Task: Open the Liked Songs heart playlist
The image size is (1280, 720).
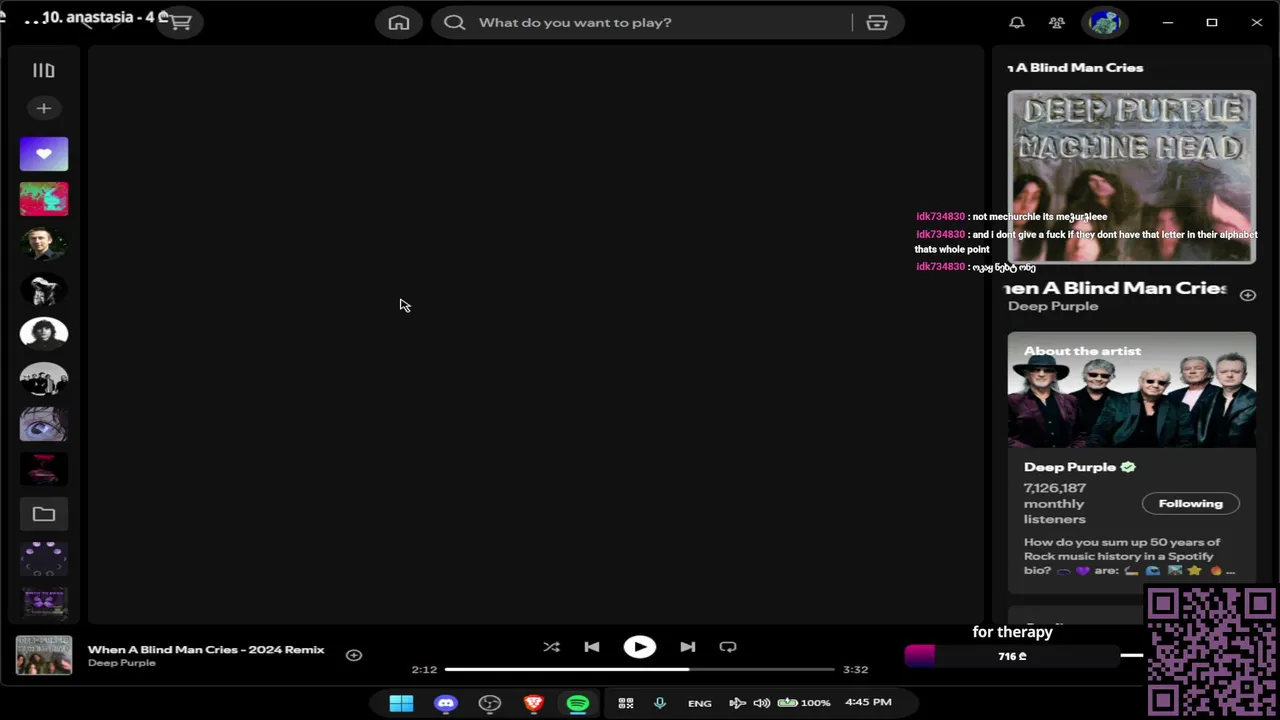Action: tap(44, 154)
